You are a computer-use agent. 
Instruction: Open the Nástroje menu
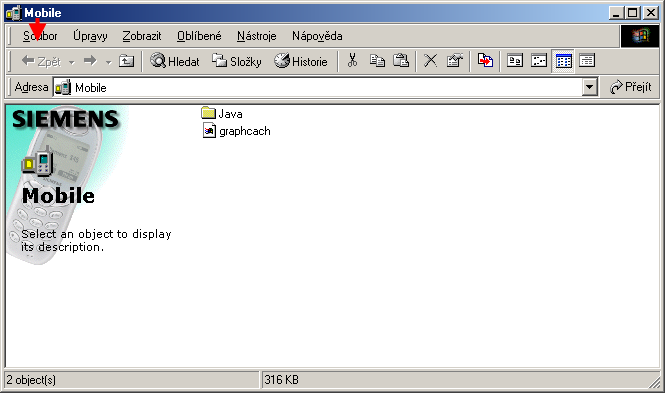[x=256, y=36]
